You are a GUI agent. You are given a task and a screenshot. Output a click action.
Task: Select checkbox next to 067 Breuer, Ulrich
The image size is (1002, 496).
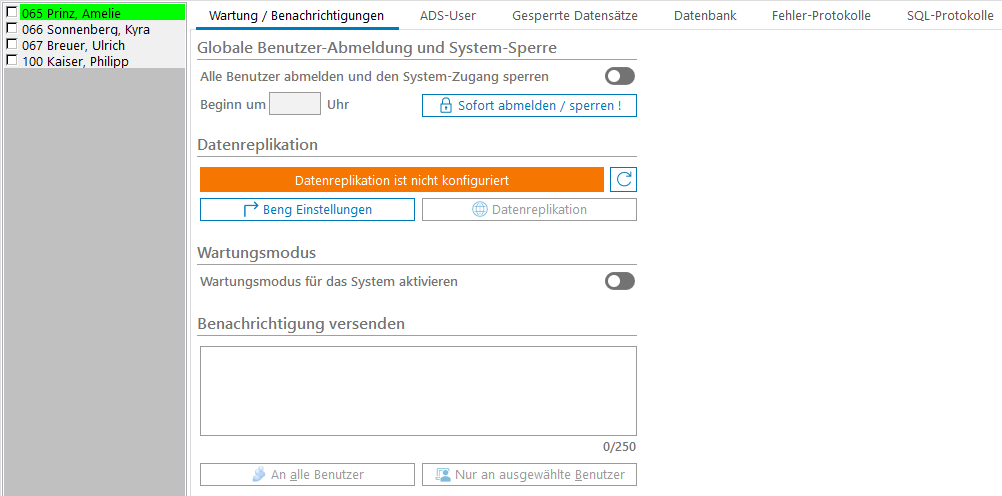12,45
